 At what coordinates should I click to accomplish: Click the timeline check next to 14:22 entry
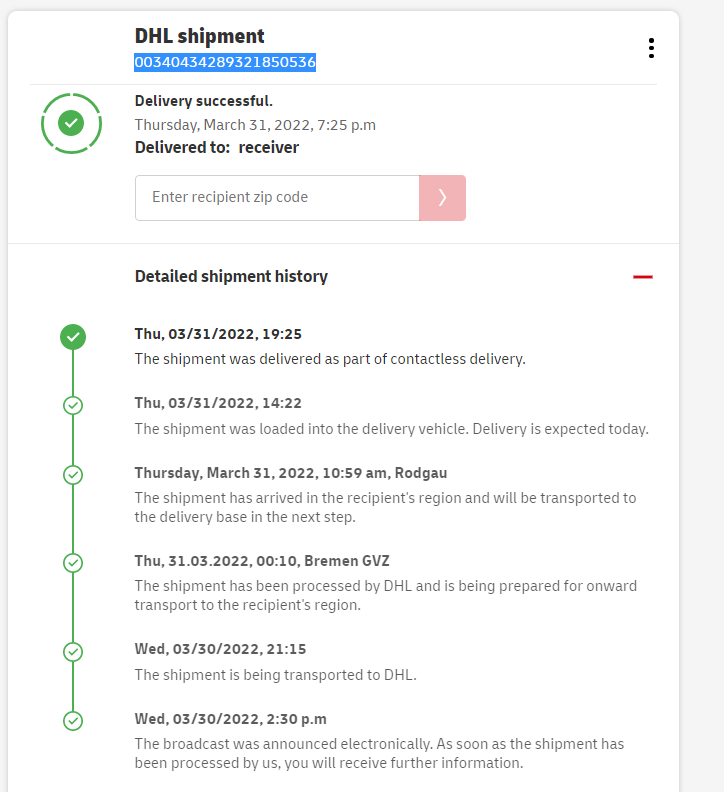(72, 405)
